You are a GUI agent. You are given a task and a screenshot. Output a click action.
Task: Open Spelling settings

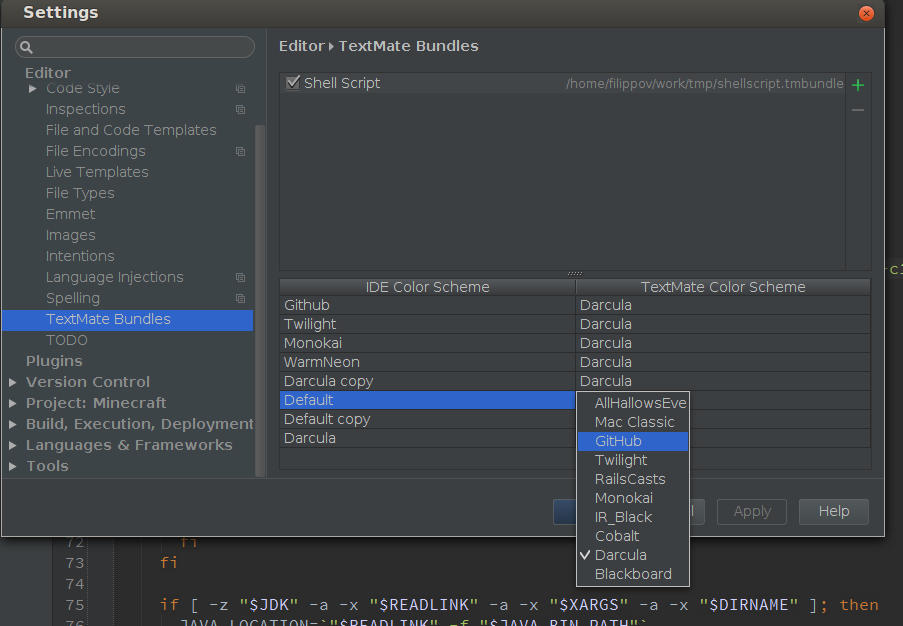point(73,298)
